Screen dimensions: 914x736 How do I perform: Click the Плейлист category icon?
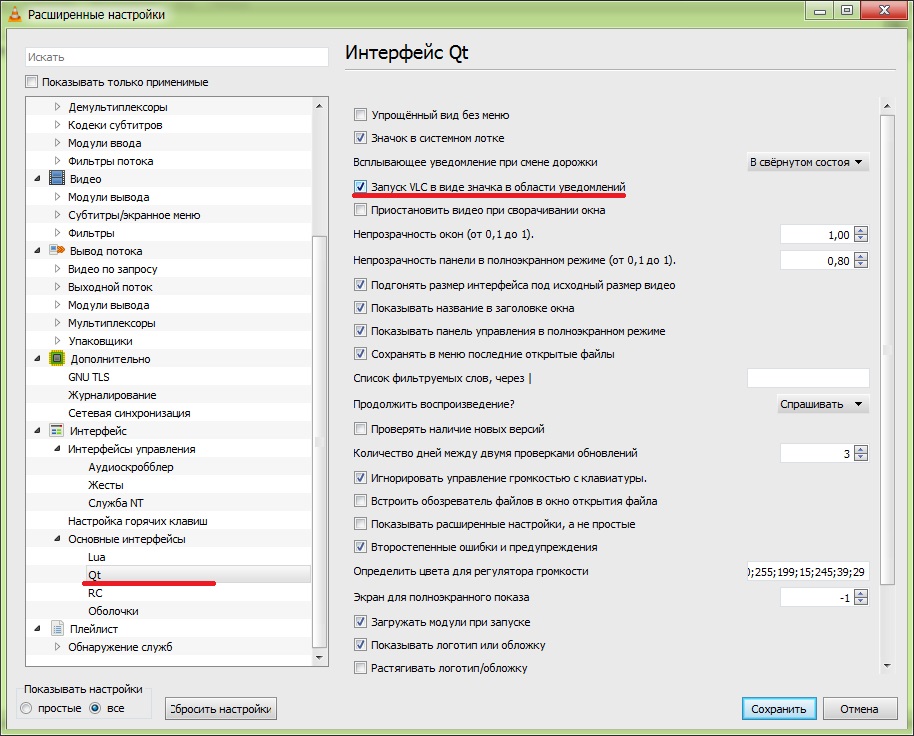[x=57, y=629]
